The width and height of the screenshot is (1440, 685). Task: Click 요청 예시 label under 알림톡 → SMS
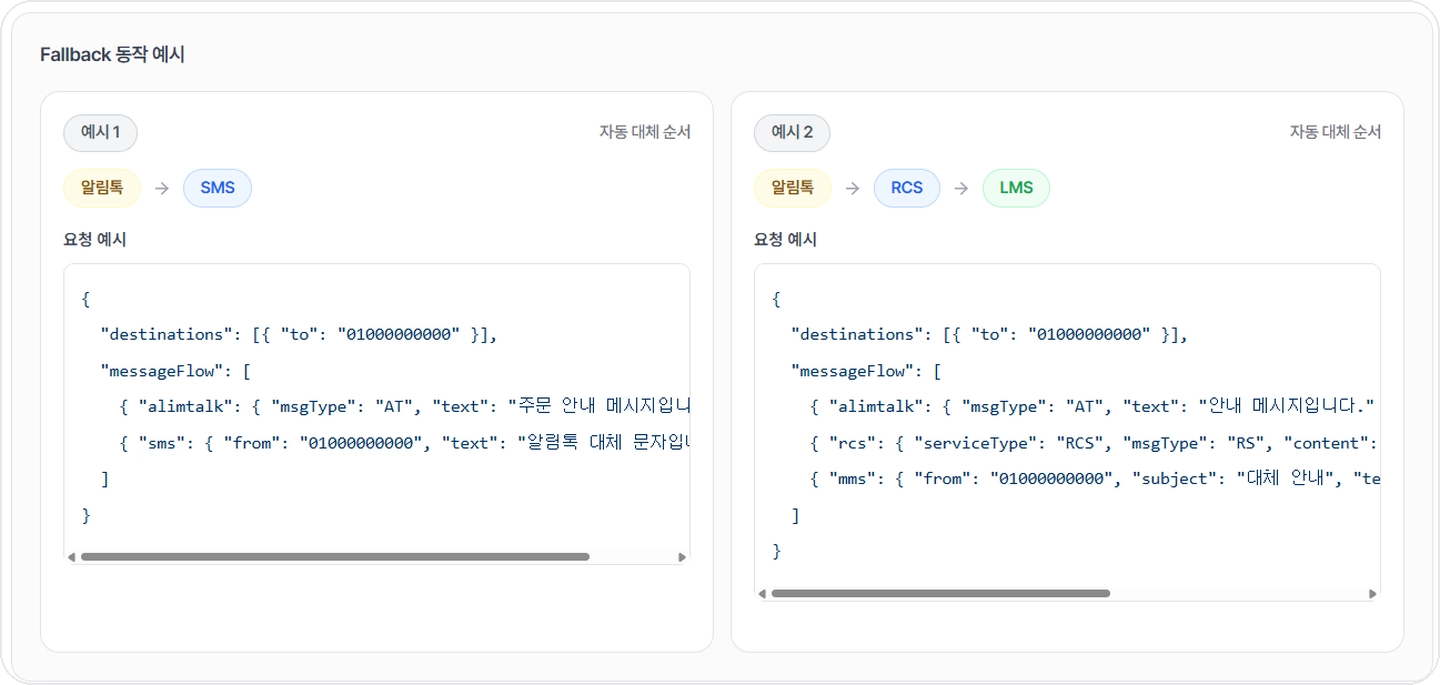point(95,240)
